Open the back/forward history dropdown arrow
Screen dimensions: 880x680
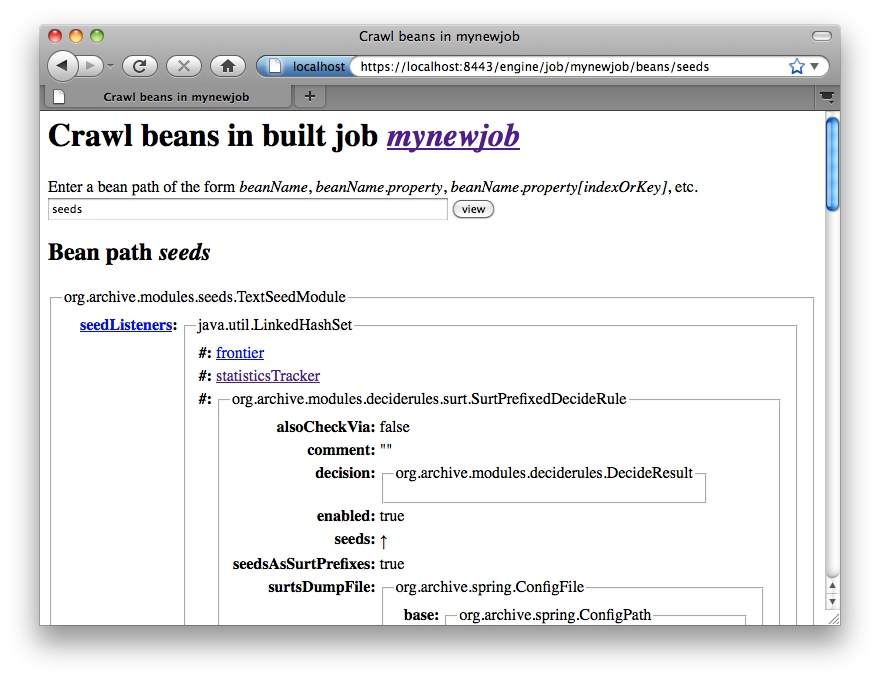[x=111, y=66]
